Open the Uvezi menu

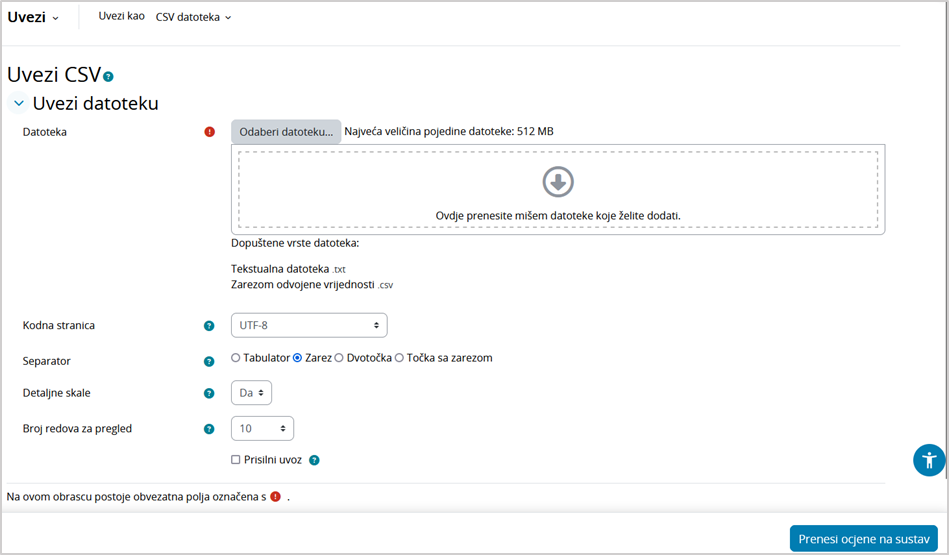33,18
